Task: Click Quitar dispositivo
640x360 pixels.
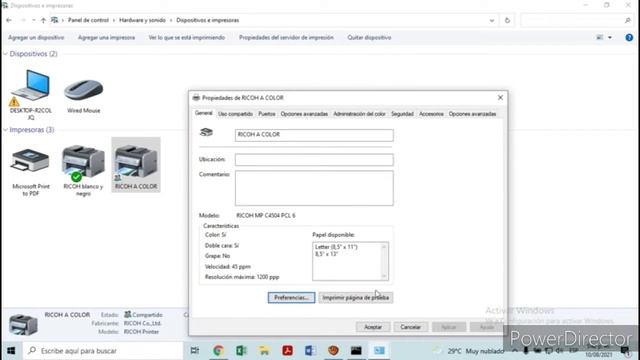Action: 369,38
